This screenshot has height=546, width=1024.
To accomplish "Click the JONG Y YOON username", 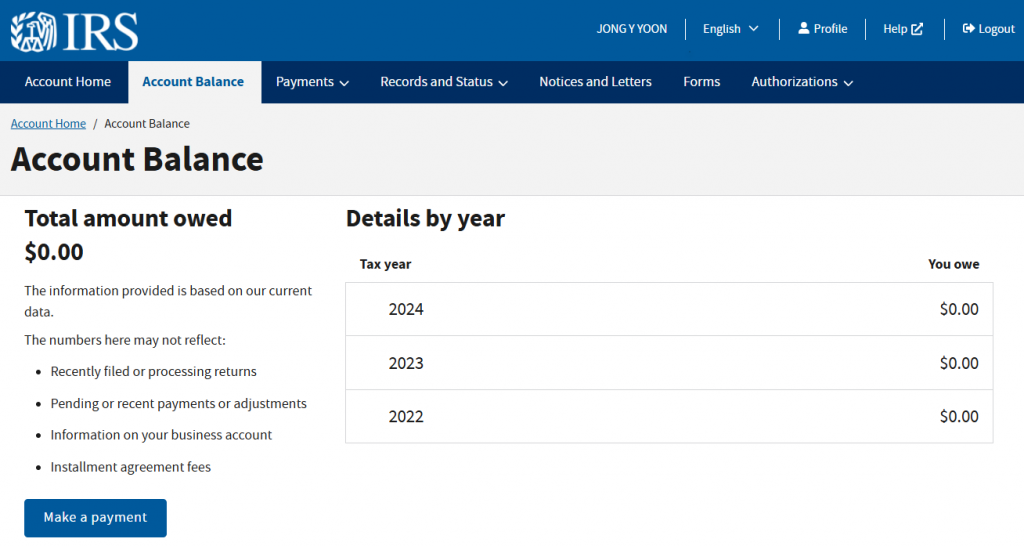I will [631, 29].
